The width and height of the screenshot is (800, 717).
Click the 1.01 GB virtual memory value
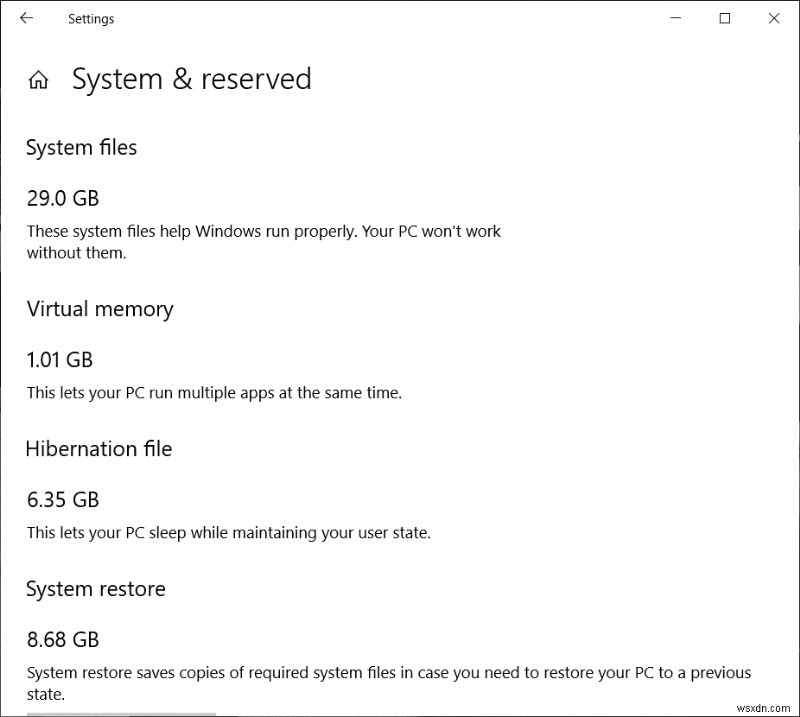pos(60,360)
